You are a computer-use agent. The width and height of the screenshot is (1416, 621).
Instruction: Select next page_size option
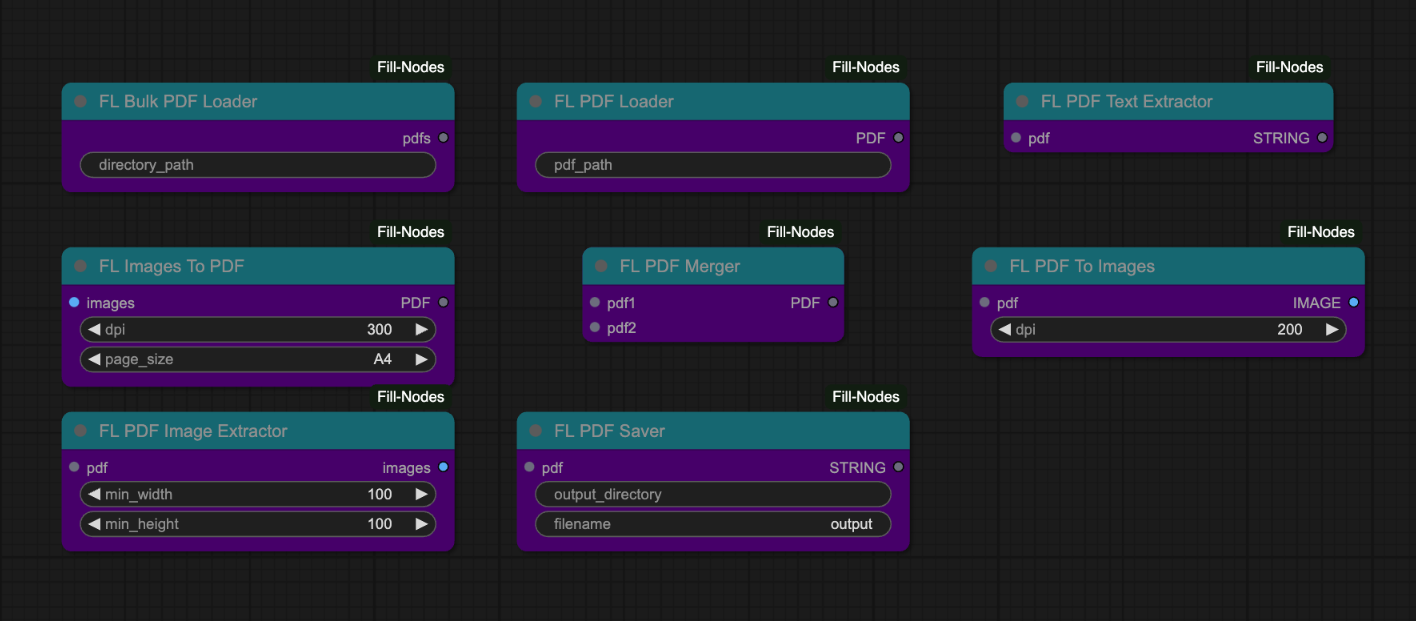[x=421, y=359]
